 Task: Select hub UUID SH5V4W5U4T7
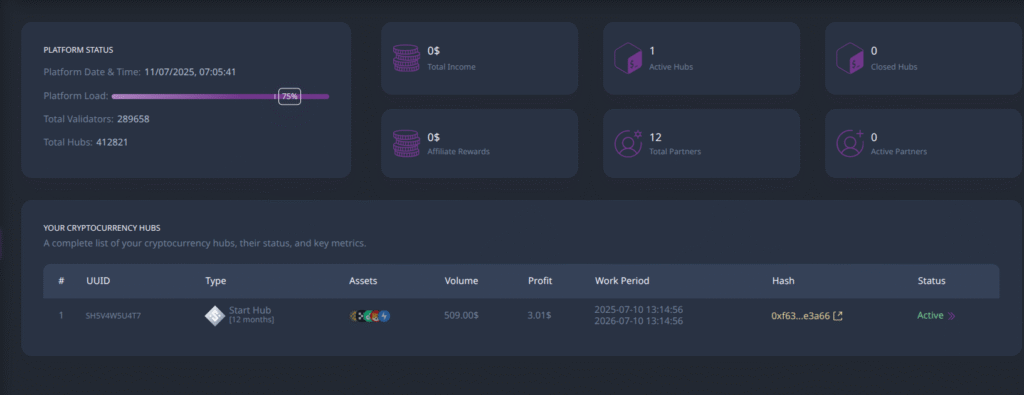pos(113,316)
